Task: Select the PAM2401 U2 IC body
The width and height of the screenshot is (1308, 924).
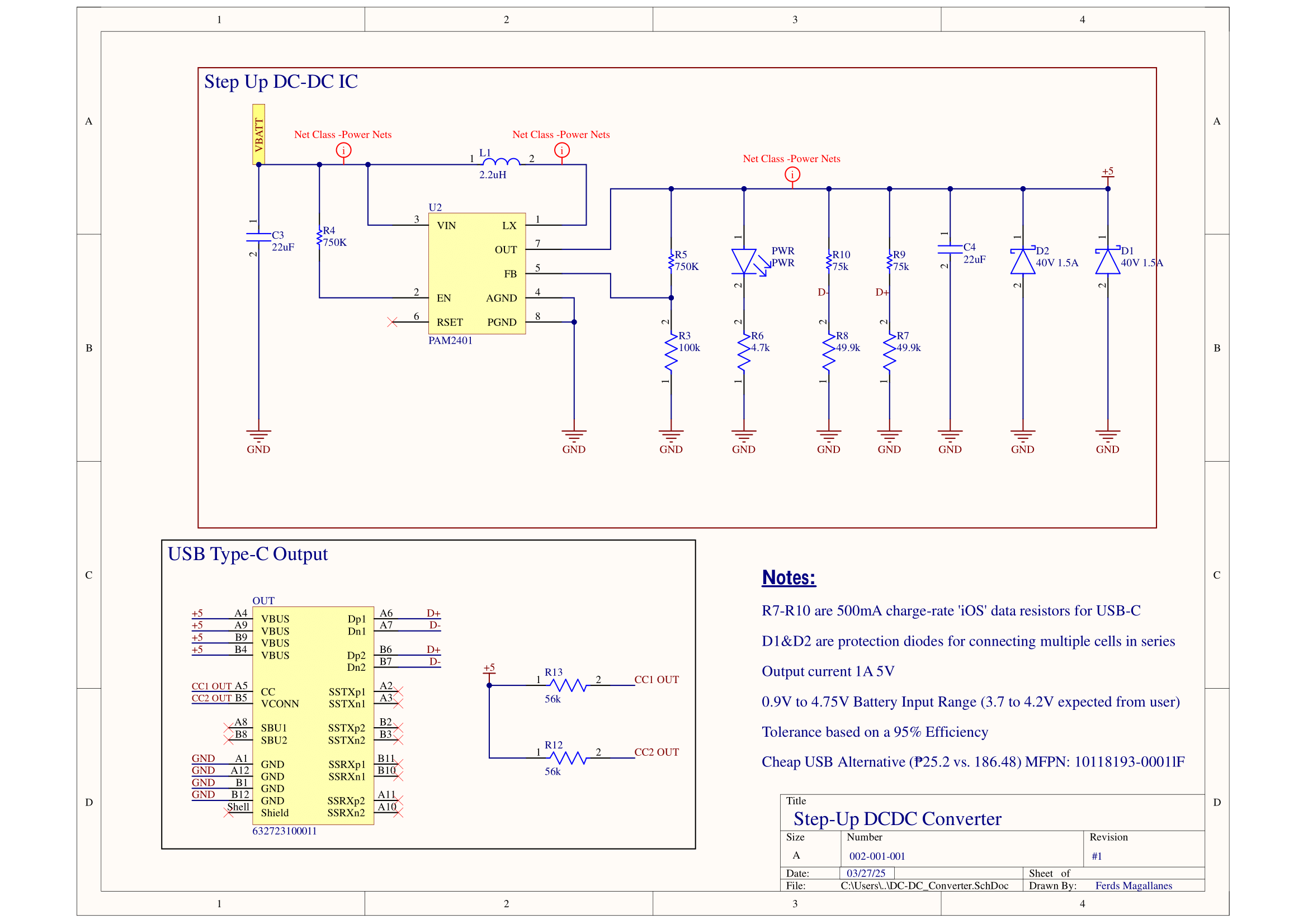Action: [x=477, y=273]
